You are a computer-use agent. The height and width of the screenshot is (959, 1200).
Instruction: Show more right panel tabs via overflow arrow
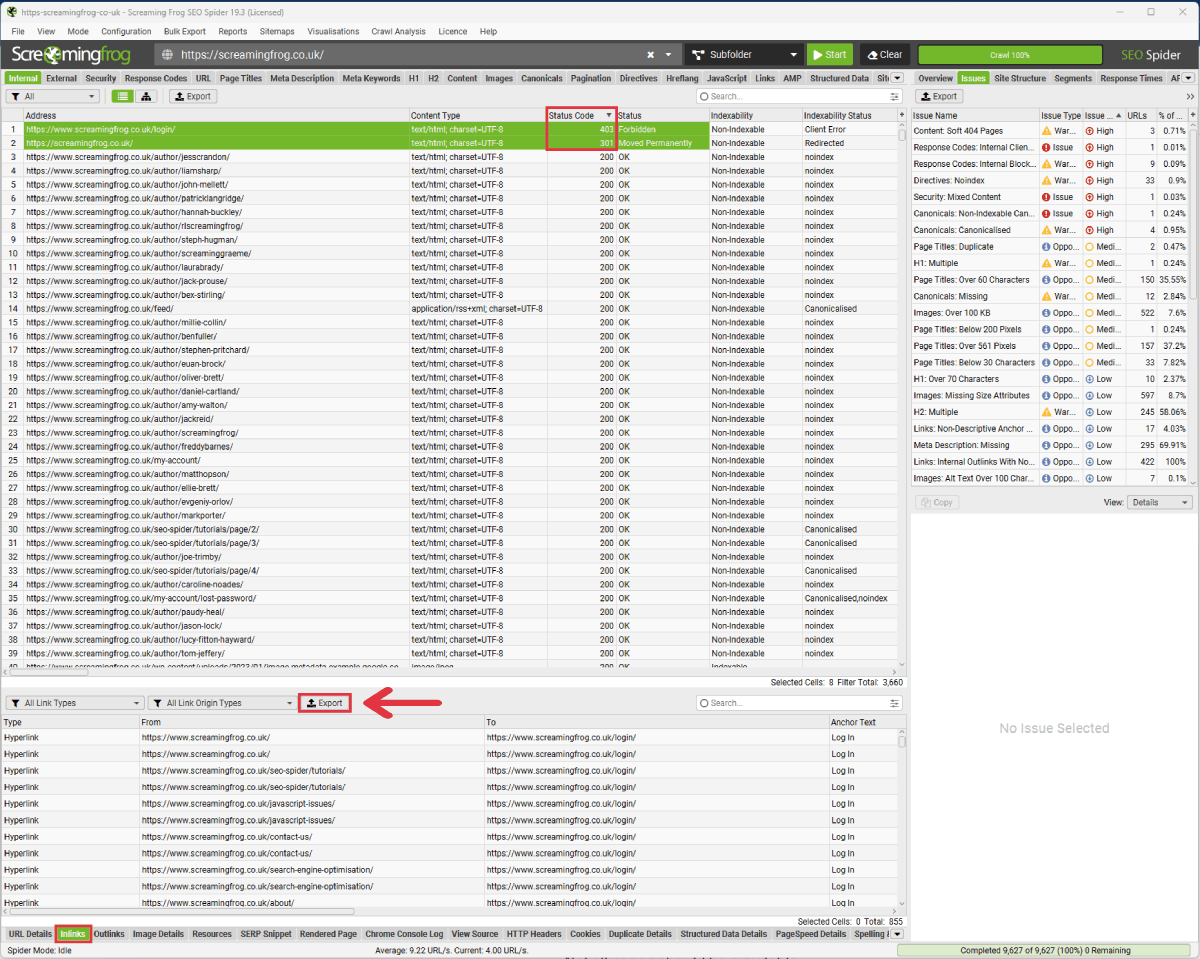click(1189, 78)
